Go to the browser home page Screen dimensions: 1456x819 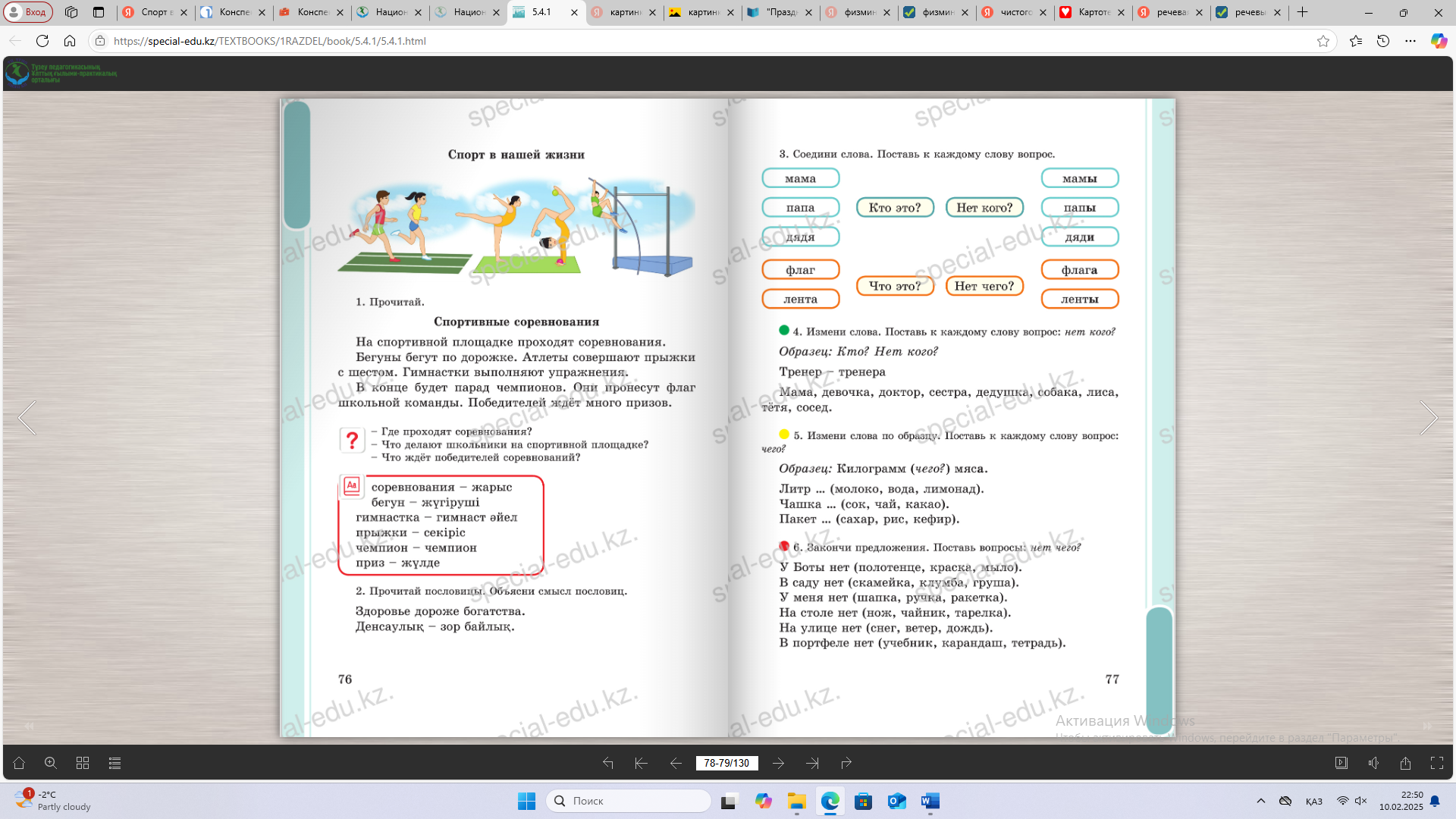(x=70, y=41)
